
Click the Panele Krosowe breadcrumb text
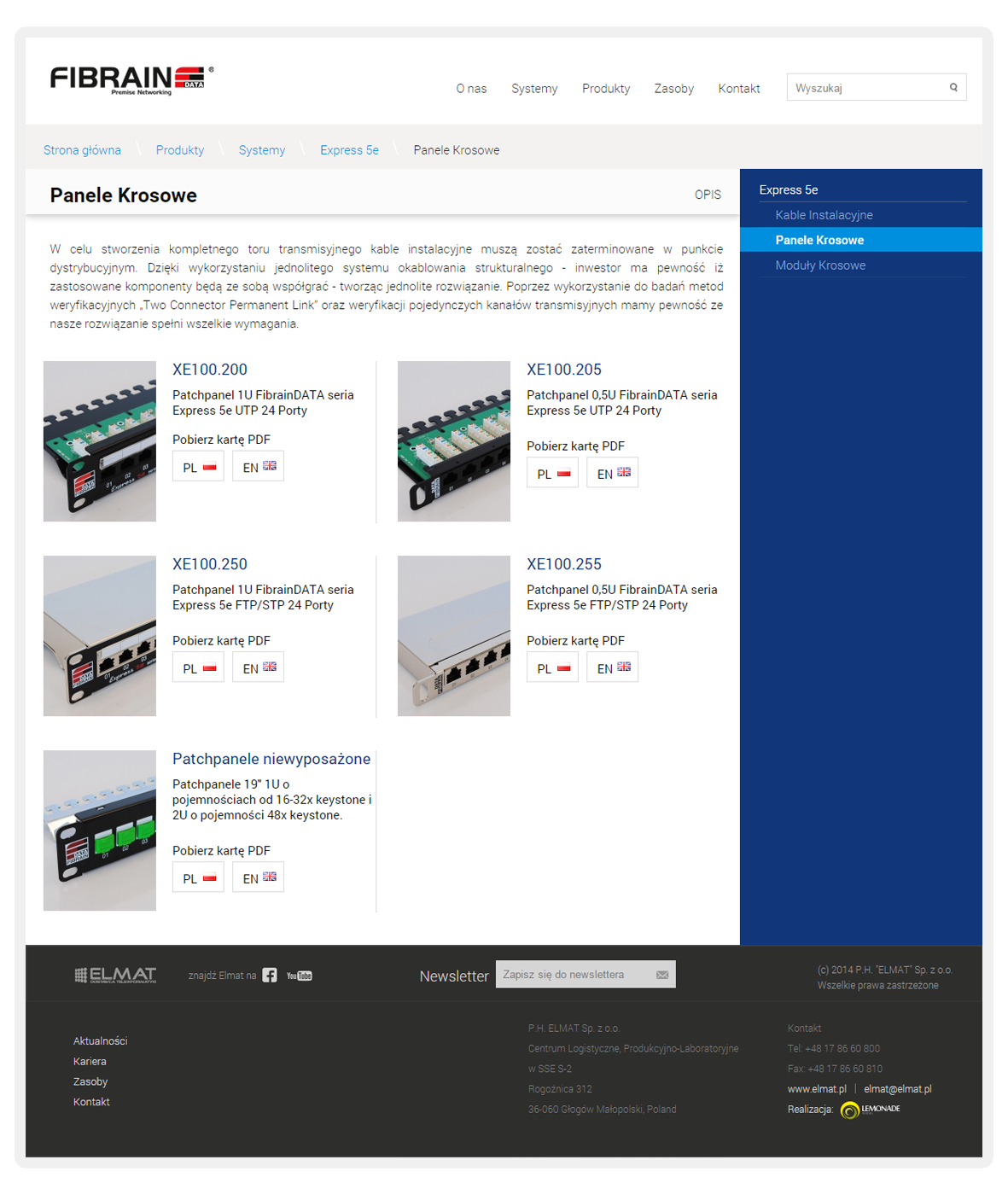457,150
